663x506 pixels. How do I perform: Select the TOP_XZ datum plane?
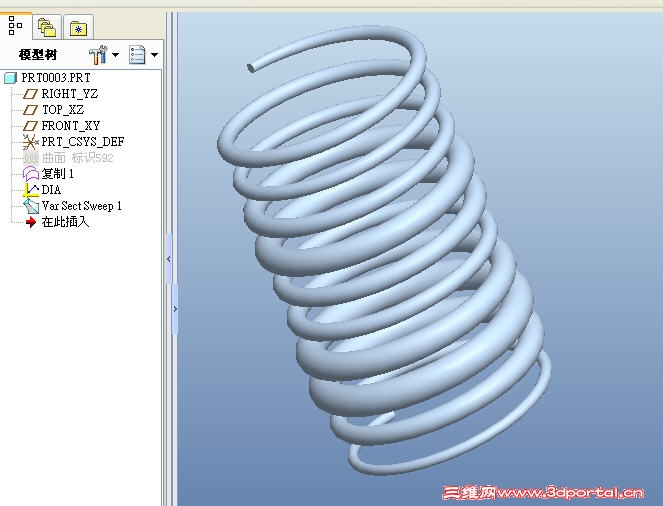(x=63, y=110)
